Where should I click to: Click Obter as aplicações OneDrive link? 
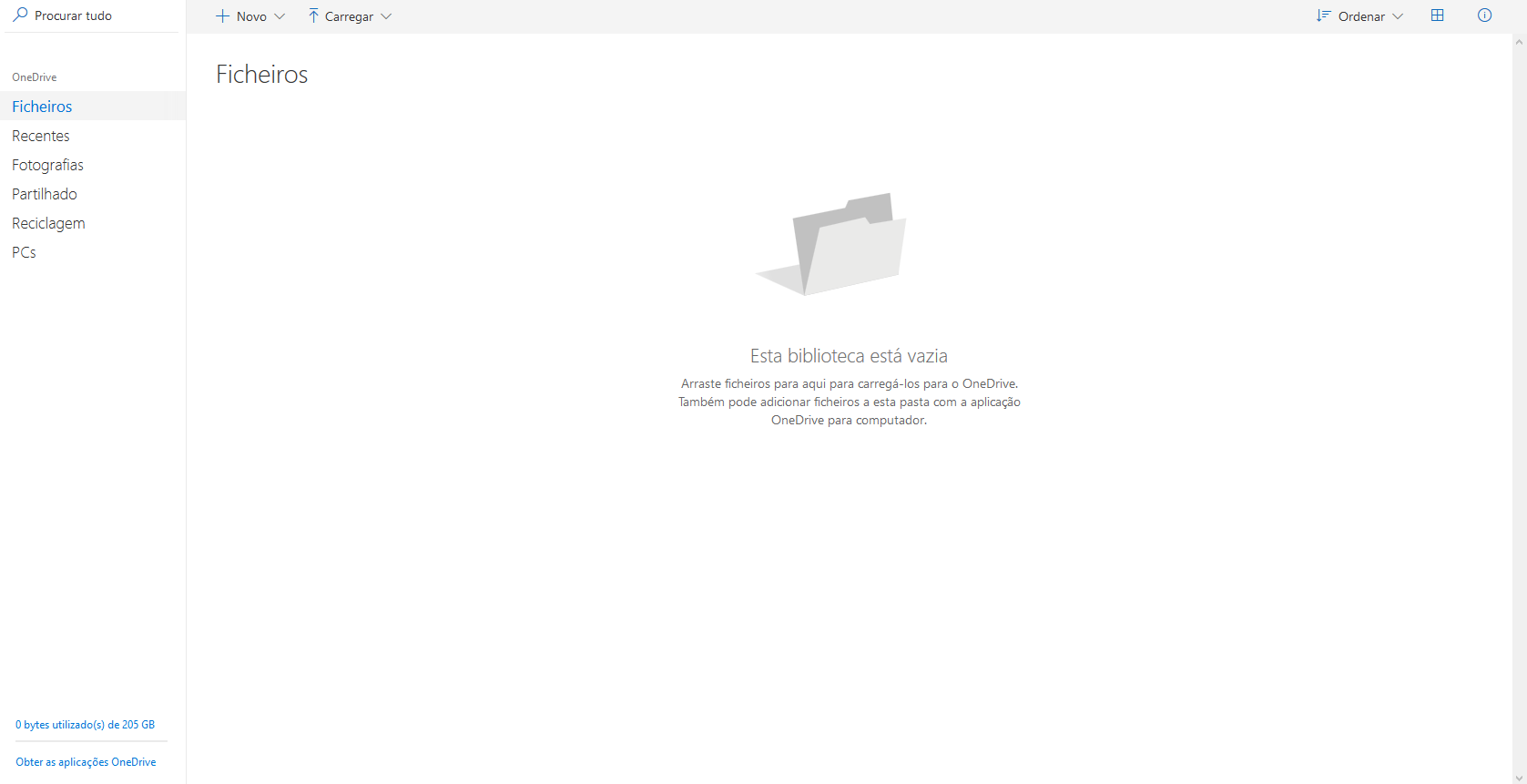86,762
